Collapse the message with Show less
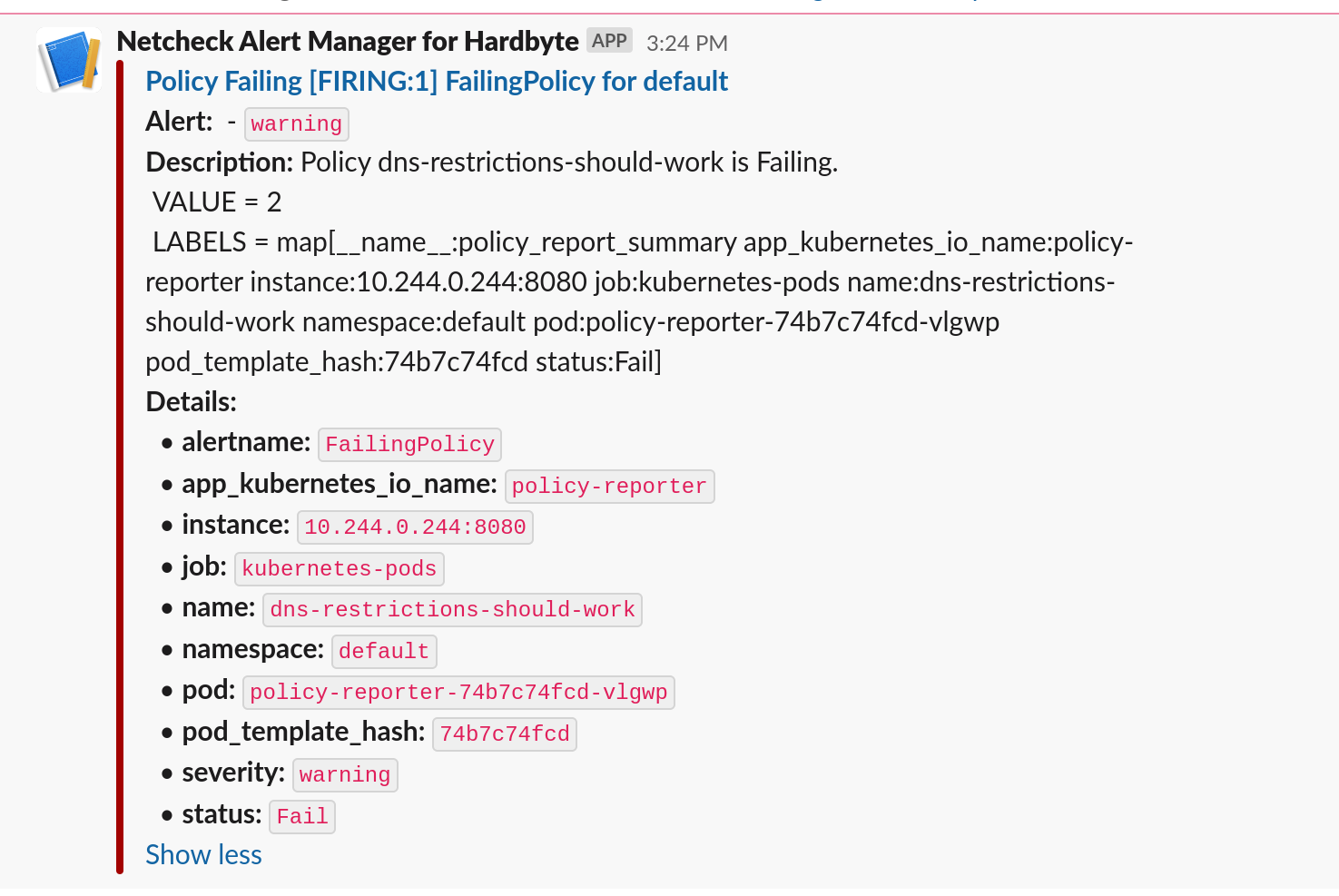Viewport: 1339px width, 896px height. coord(203,855)
